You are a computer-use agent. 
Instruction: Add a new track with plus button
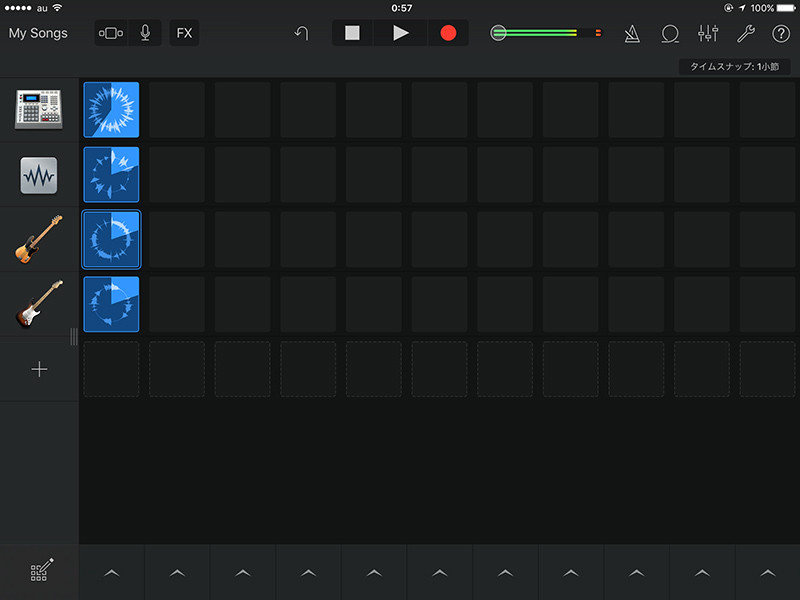(39, 369)
